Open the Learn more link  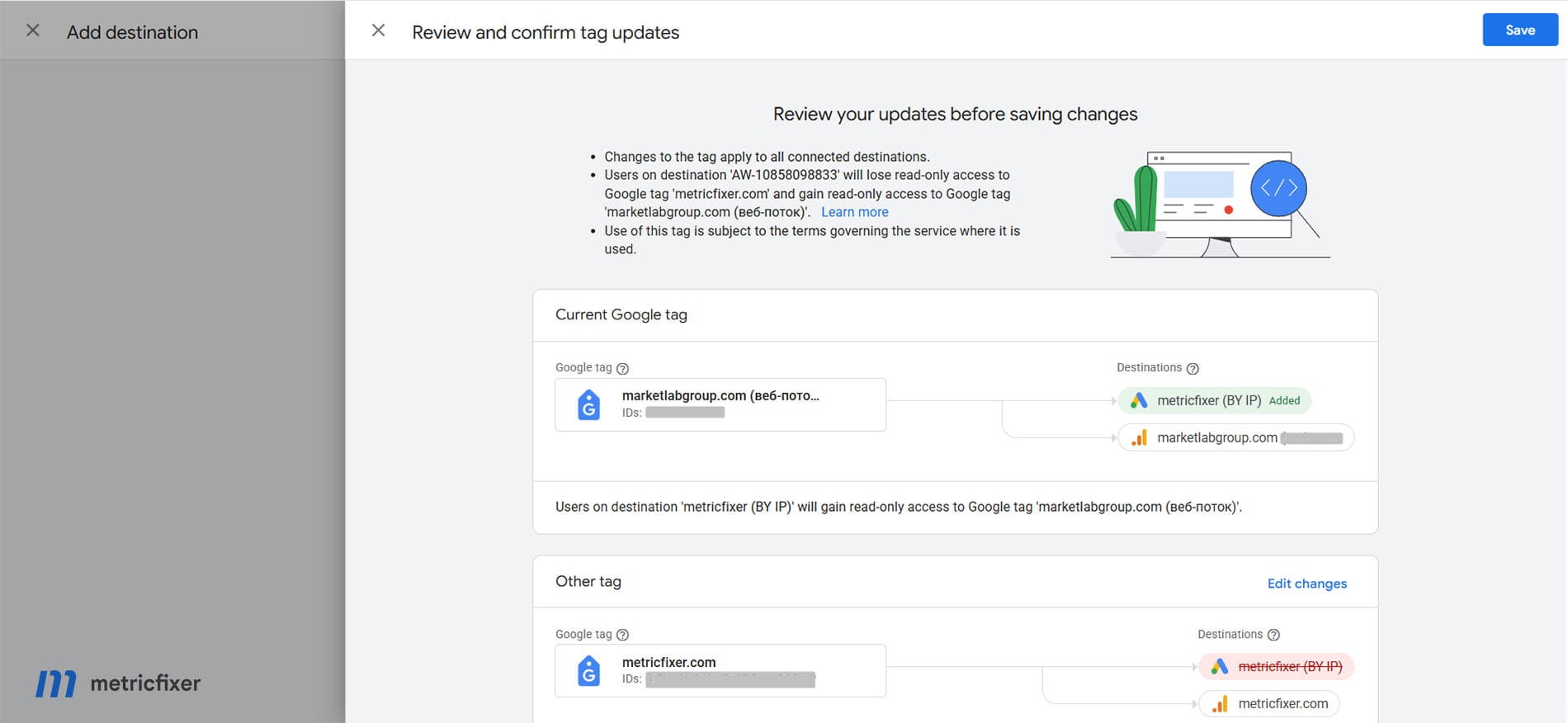(x=854, y=212)
